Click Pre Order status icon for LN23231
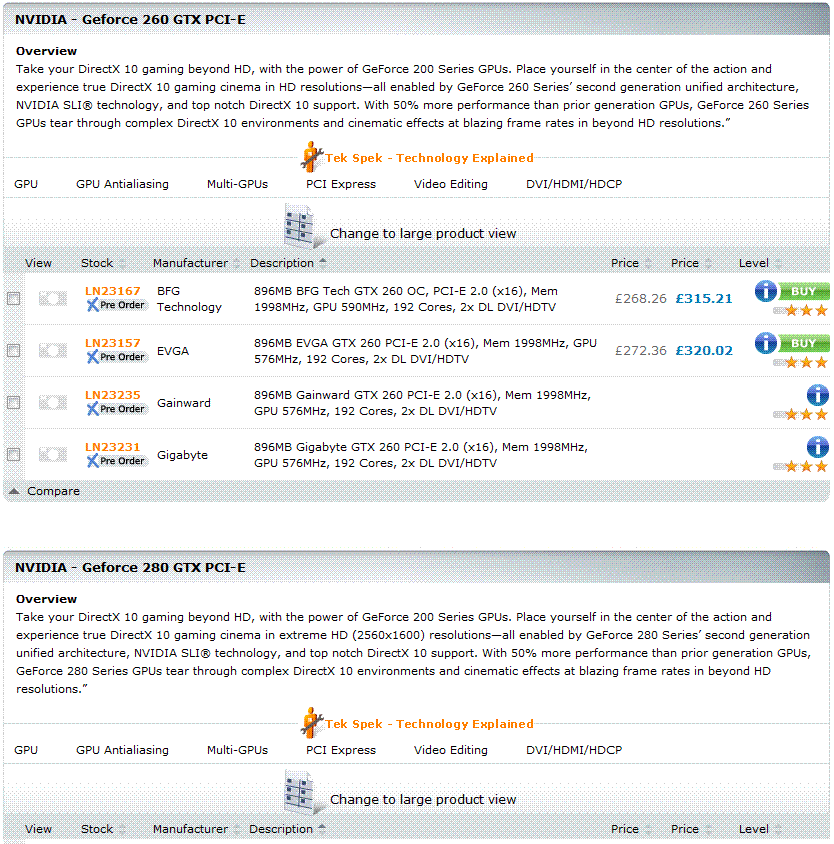The width and height of the screenshot is (834, 844). click(116, 461)
